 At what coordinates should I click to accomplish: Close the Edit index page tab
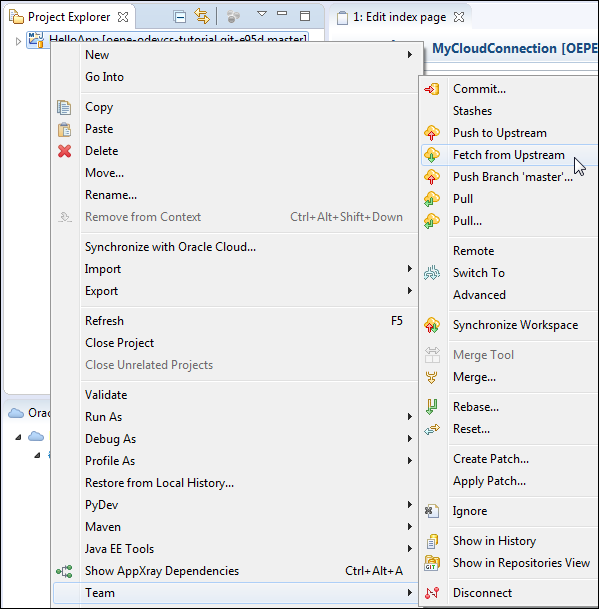(459, 17)
